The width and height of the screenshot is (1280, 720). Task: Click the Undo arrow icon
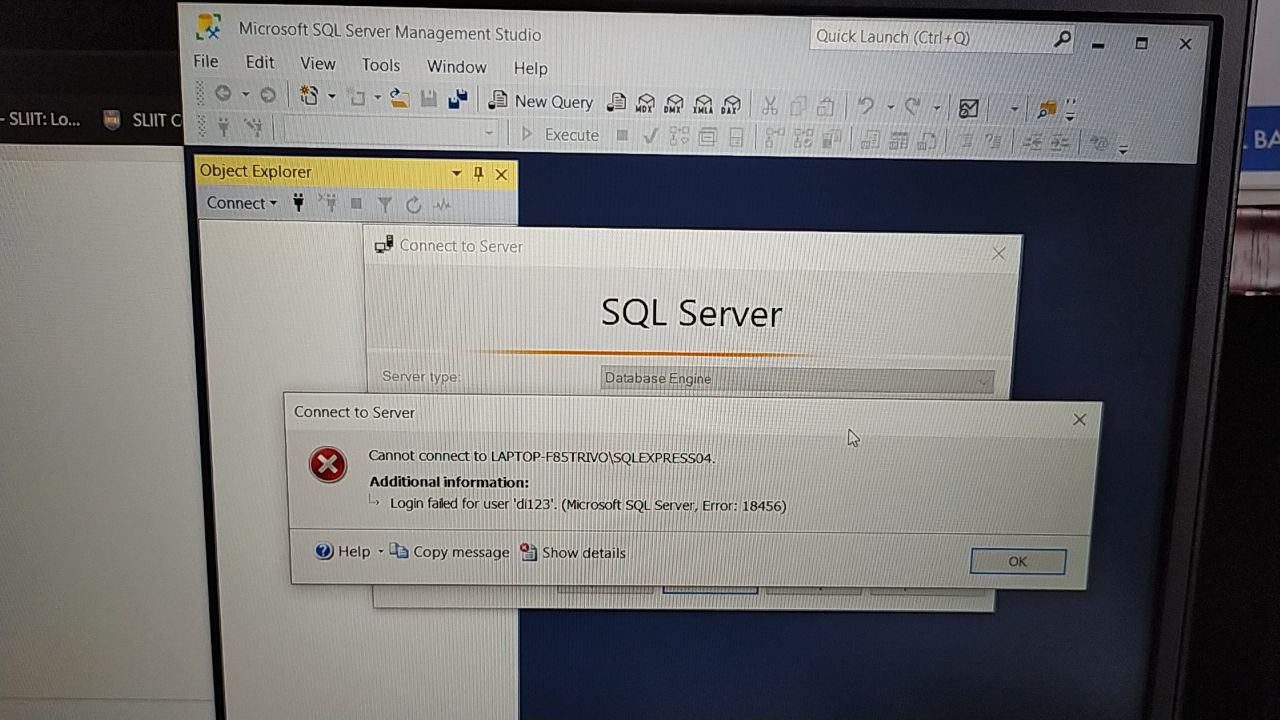tap(866, 106)
